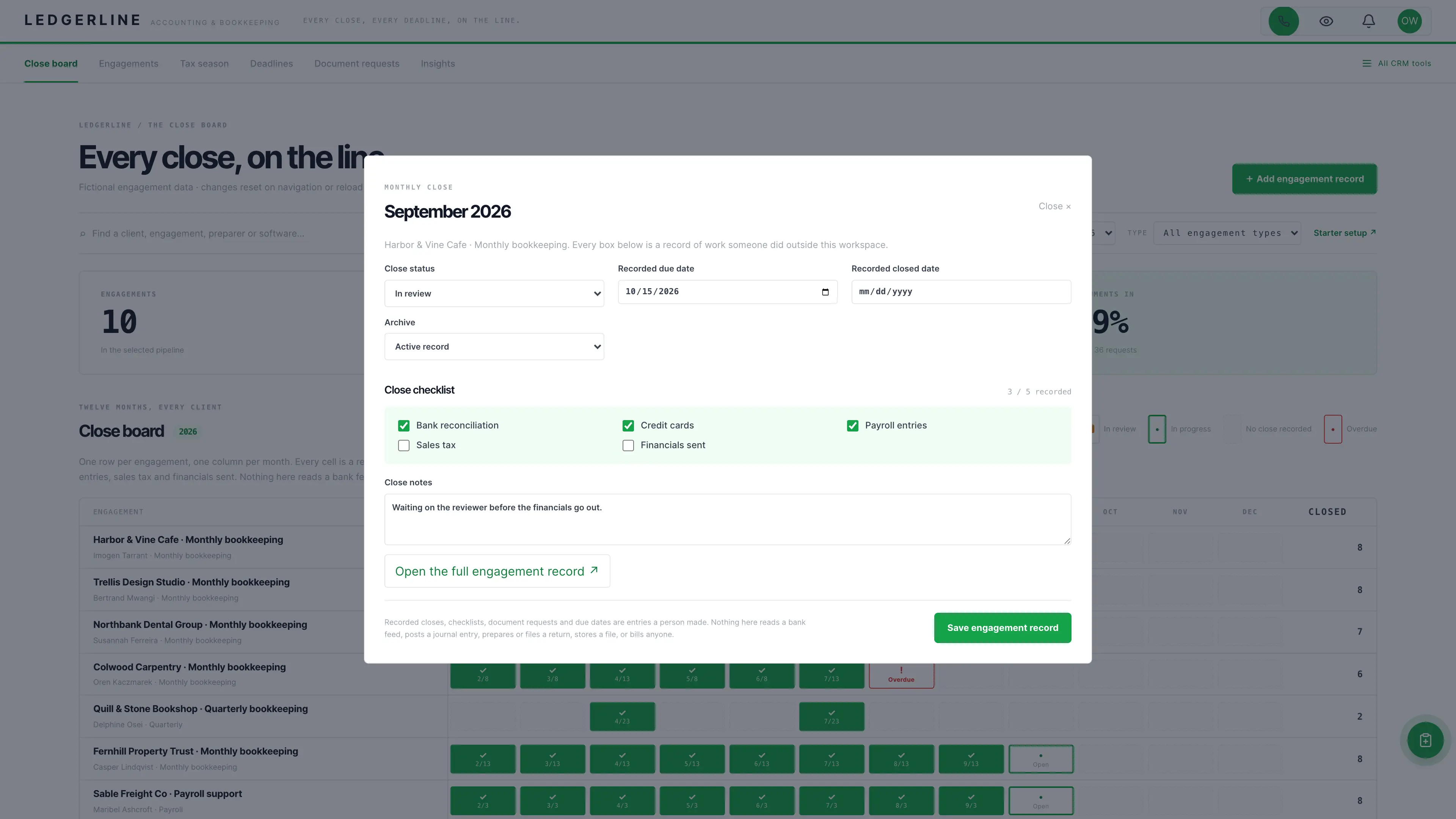The image size is (1456, 819).
Task: Click the 2026 year badge
Action: (188, 431)
